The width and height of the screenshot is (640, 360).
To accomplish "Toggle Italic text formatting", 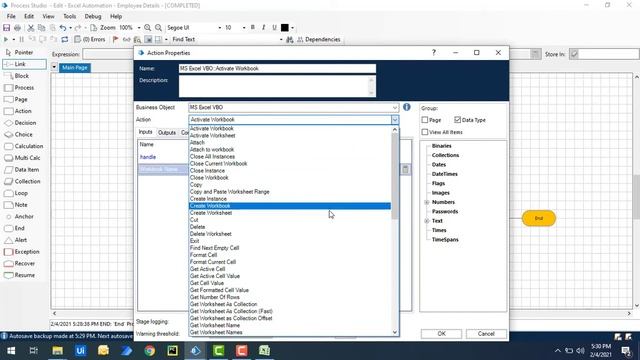I will (x=264, y=27).
